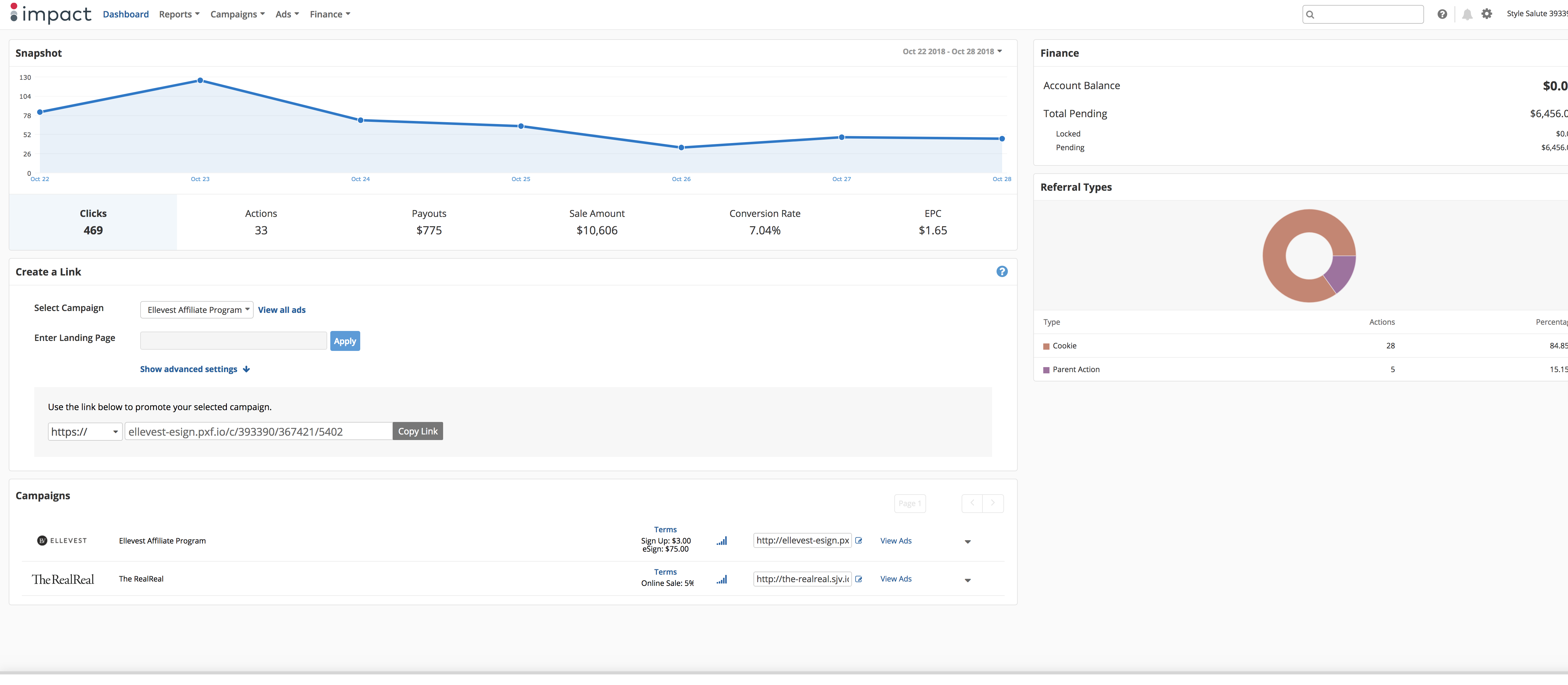
Task: Open the help question mark icon in header
Action: tap(1442, 14)
